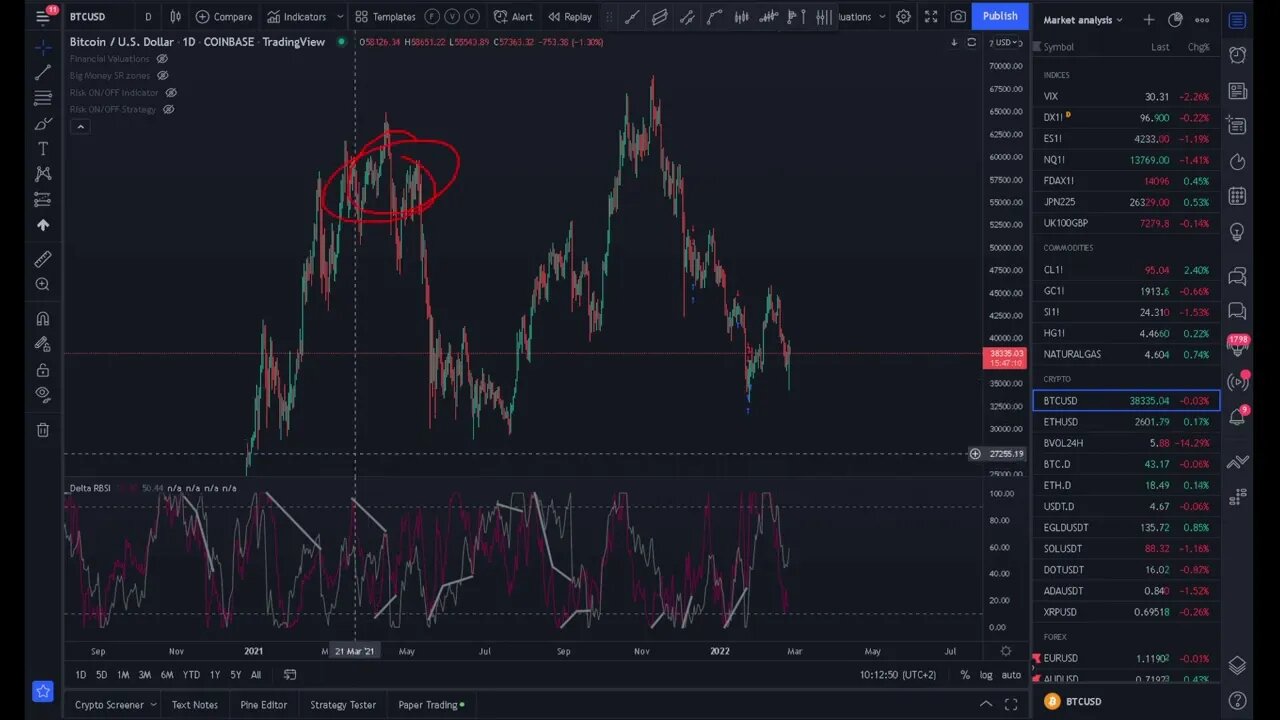The image size is (1280, 720).
Task: Open the Paper Trading tab
Action: [x=431, y=705]
